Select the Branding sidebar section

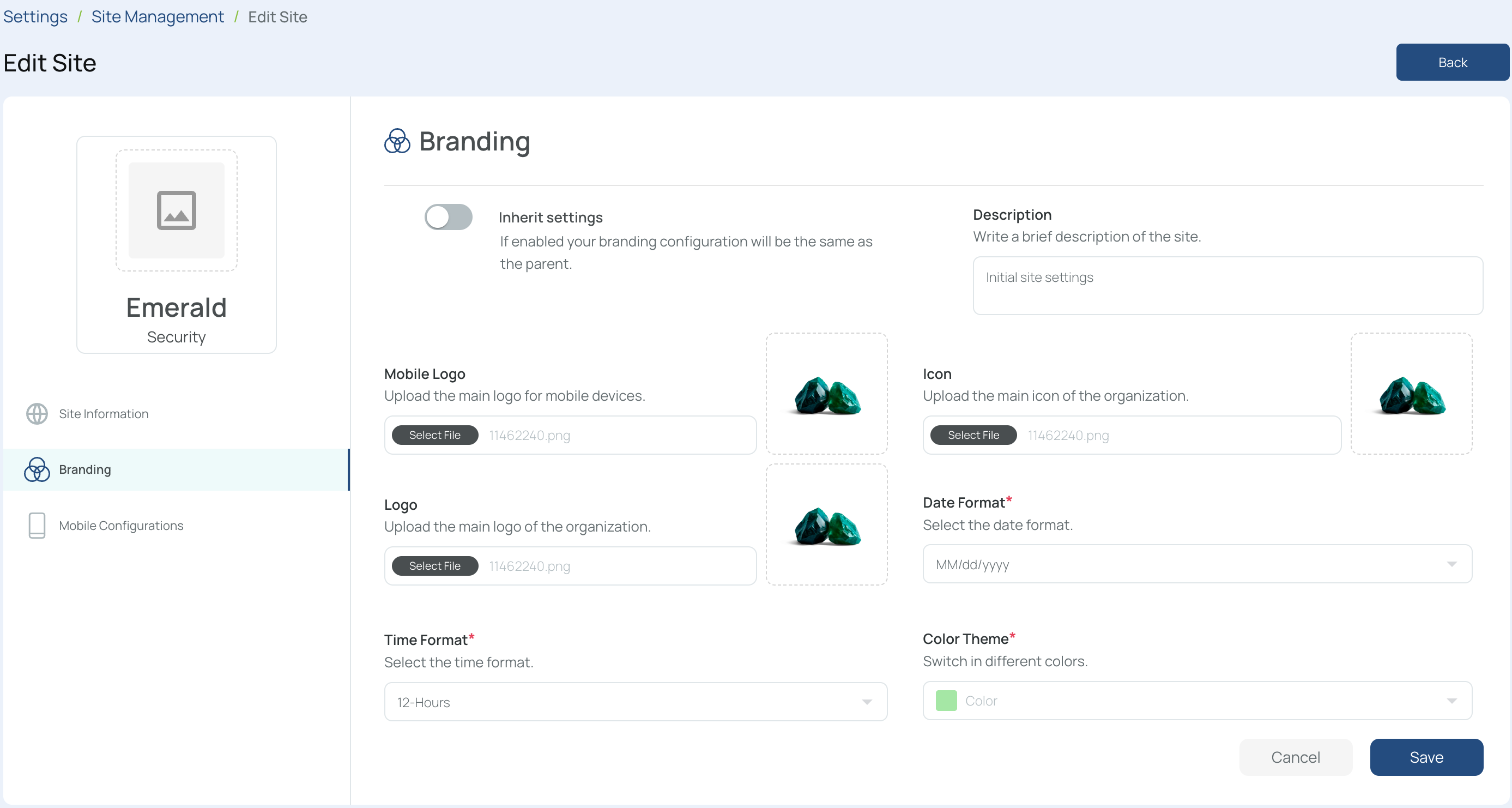pos(177,469)
